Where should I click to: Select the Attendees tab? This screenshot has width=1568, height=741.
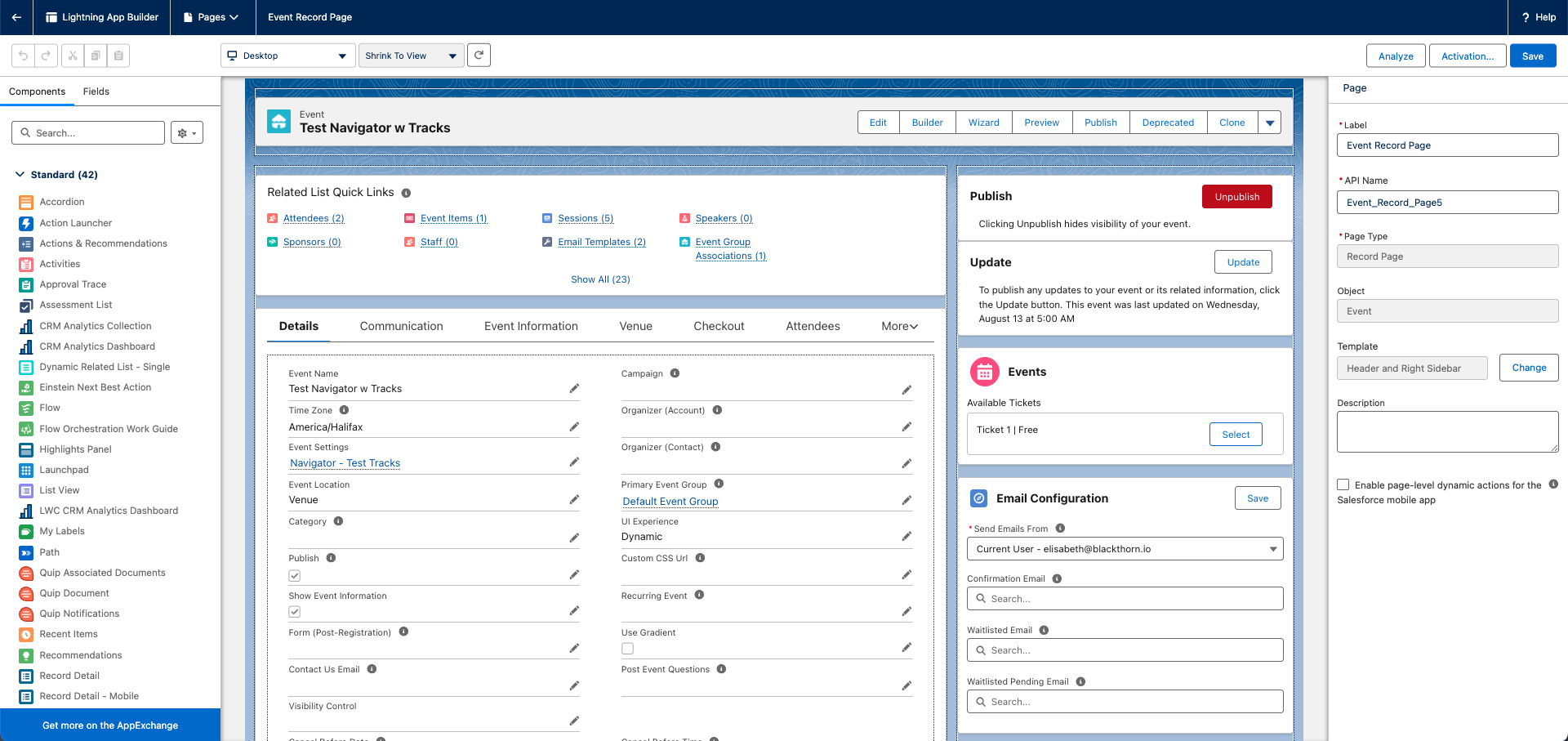[813, 326]
